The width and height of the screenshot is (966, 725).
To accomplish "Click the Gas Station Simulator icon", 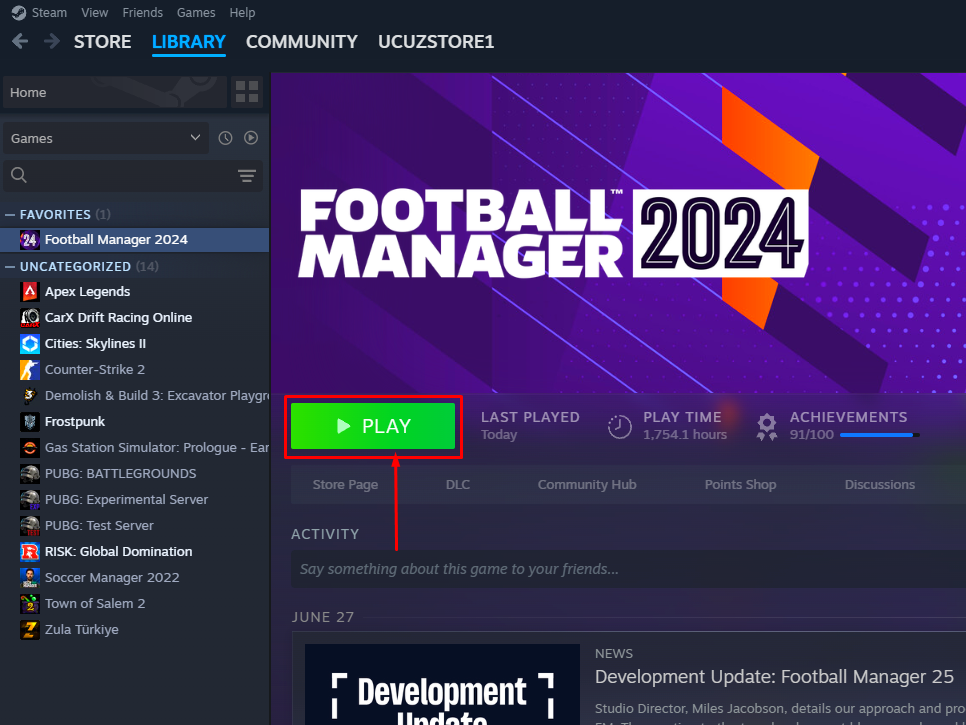I will [30, 448].
